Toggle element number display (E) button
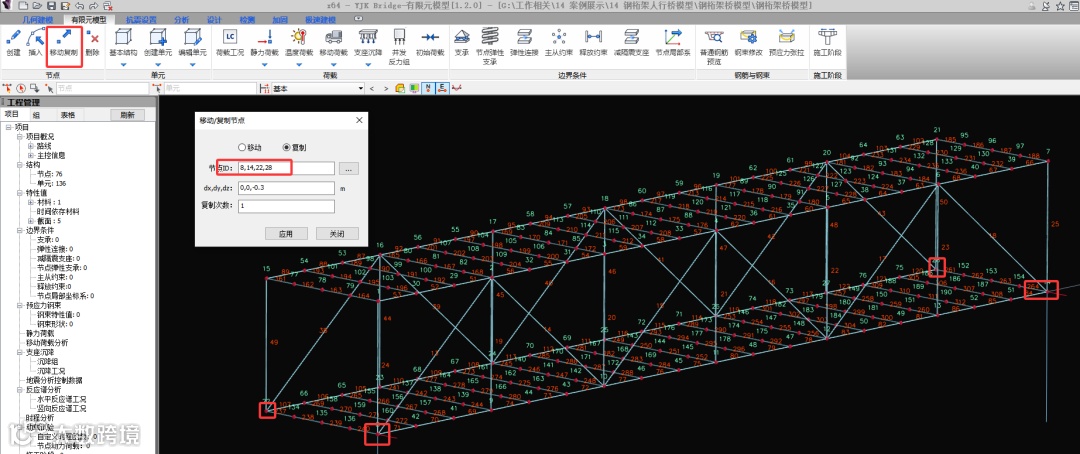Image resolution: width=1080 pixels, height=454 pixels. click(441, 88)
